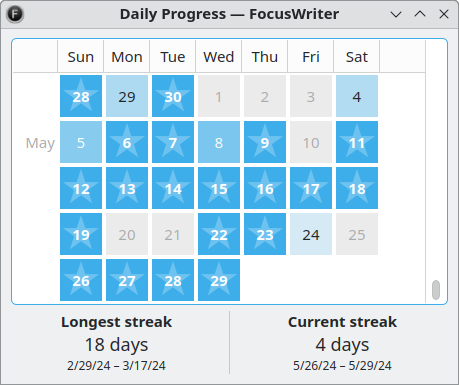Image resolution: width=459 pixels, height=385 pixels.
Task: Select the starred April 30 cell
Action: (x=173, y=96)
